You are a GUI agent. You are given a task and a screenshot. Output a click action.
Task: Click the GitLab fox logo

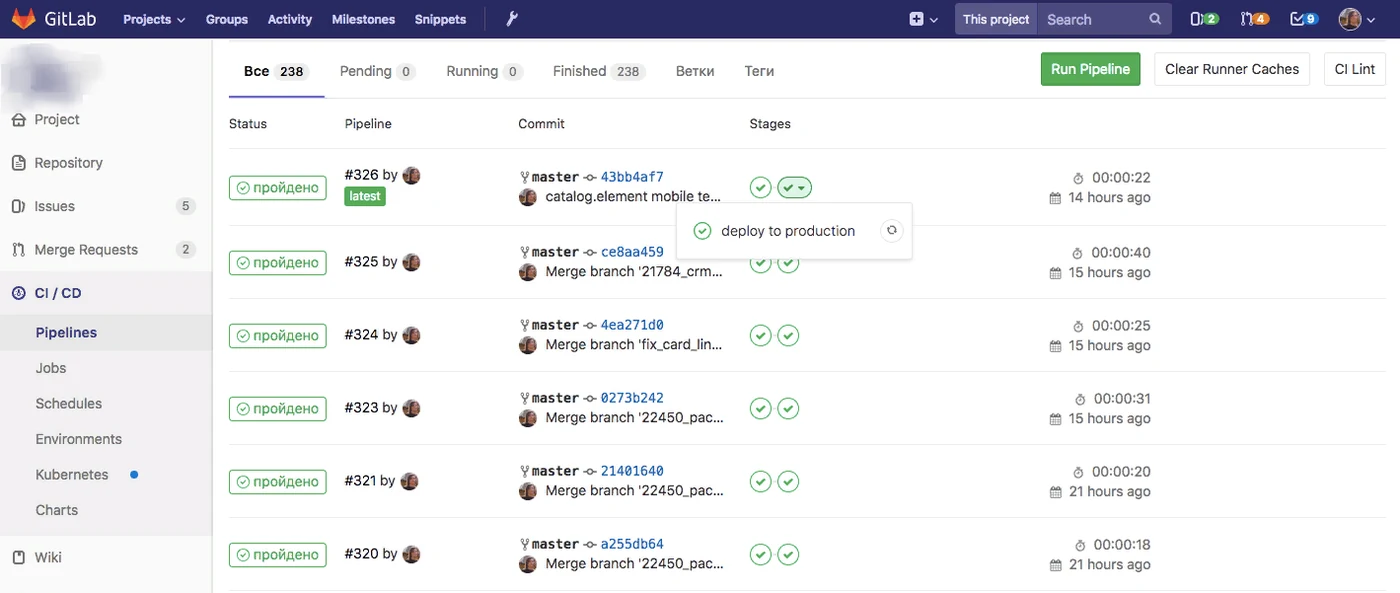coord(22,19)
